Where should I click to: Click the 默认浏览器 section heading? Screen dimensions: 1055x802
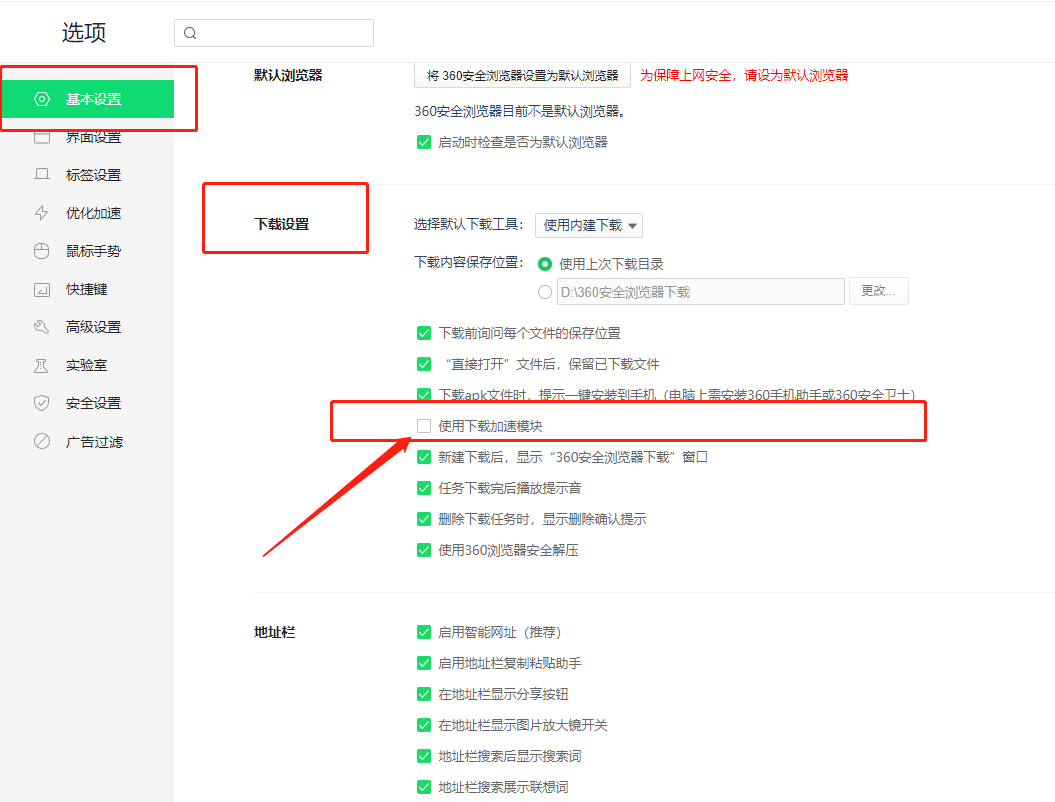288,75
